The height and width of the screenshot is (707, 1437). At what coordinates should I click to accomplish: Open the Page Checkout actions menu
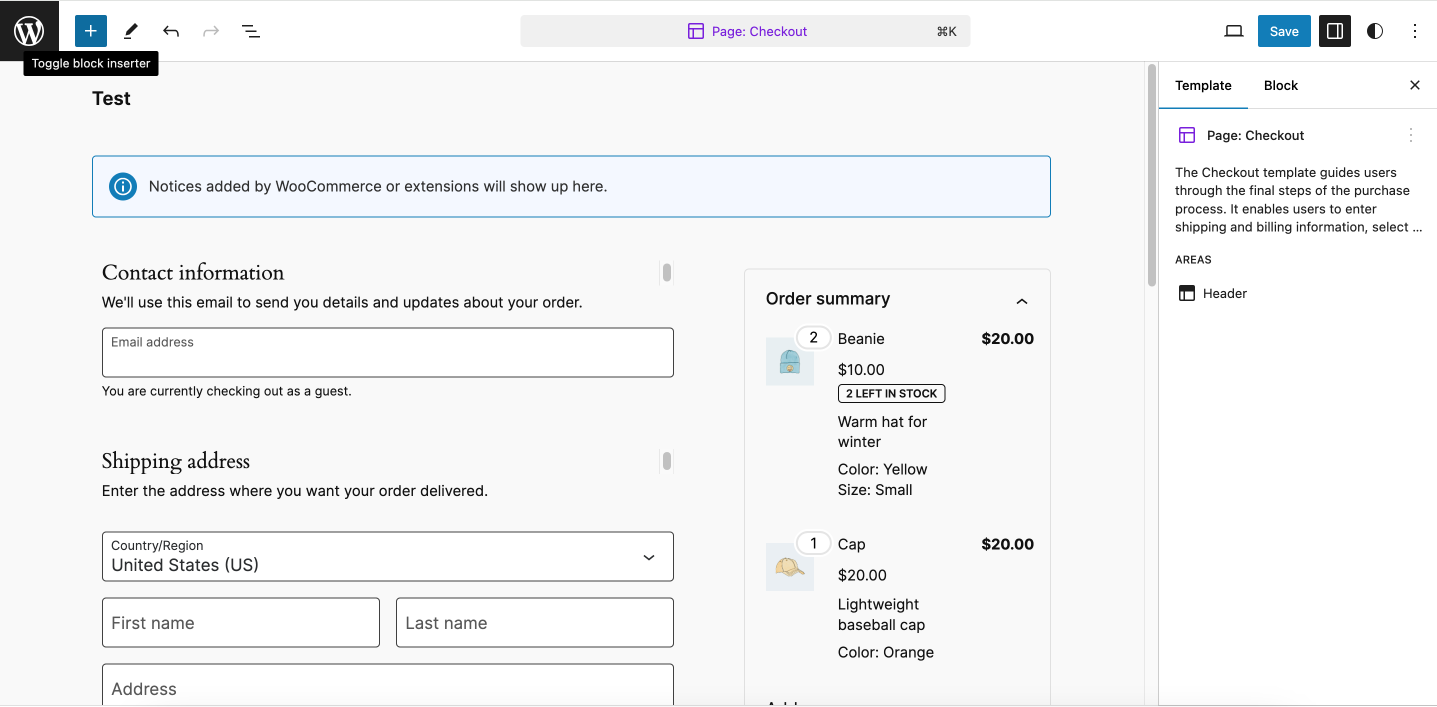pyautogui.click(x=1411, y=134)
